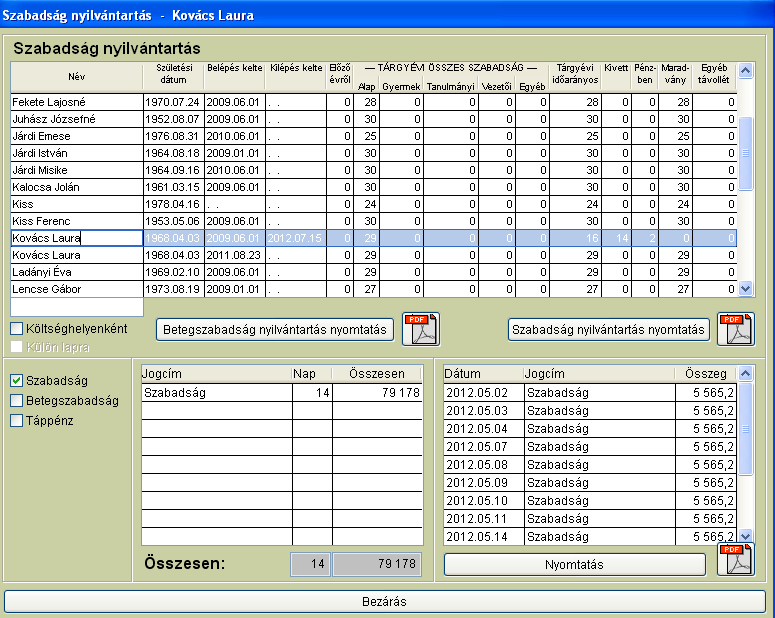The height and width of the screenshot is (618, 775).
Task: Select the Kiss Ferenc row
Action: pos(374,221)
